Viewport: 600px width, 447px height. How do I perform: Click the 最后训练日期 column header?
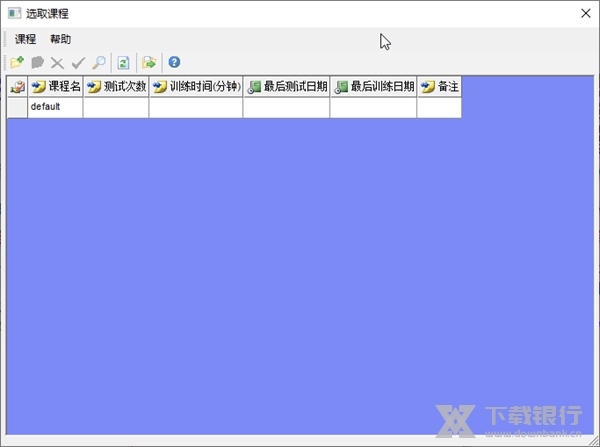coord(373,87)
